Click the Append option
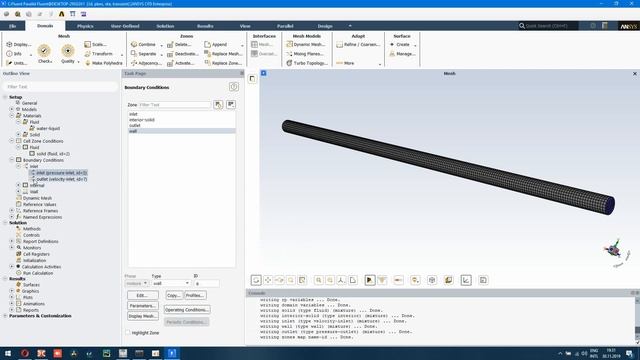Image resolution: width=640 pixels, height=360 pixels. coord(216,44)
